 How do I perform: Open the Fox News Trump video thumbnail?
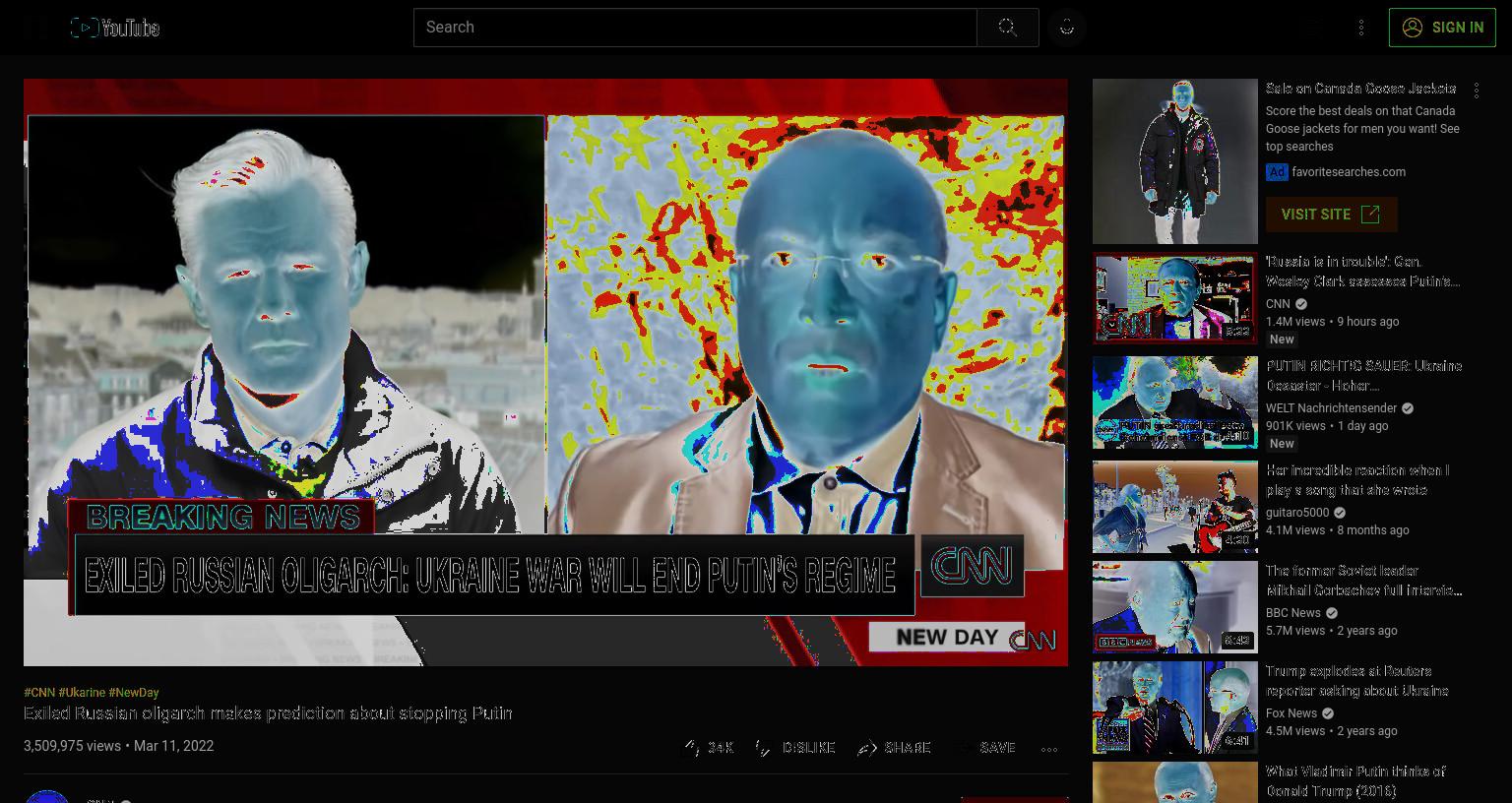click(1175, 708)
